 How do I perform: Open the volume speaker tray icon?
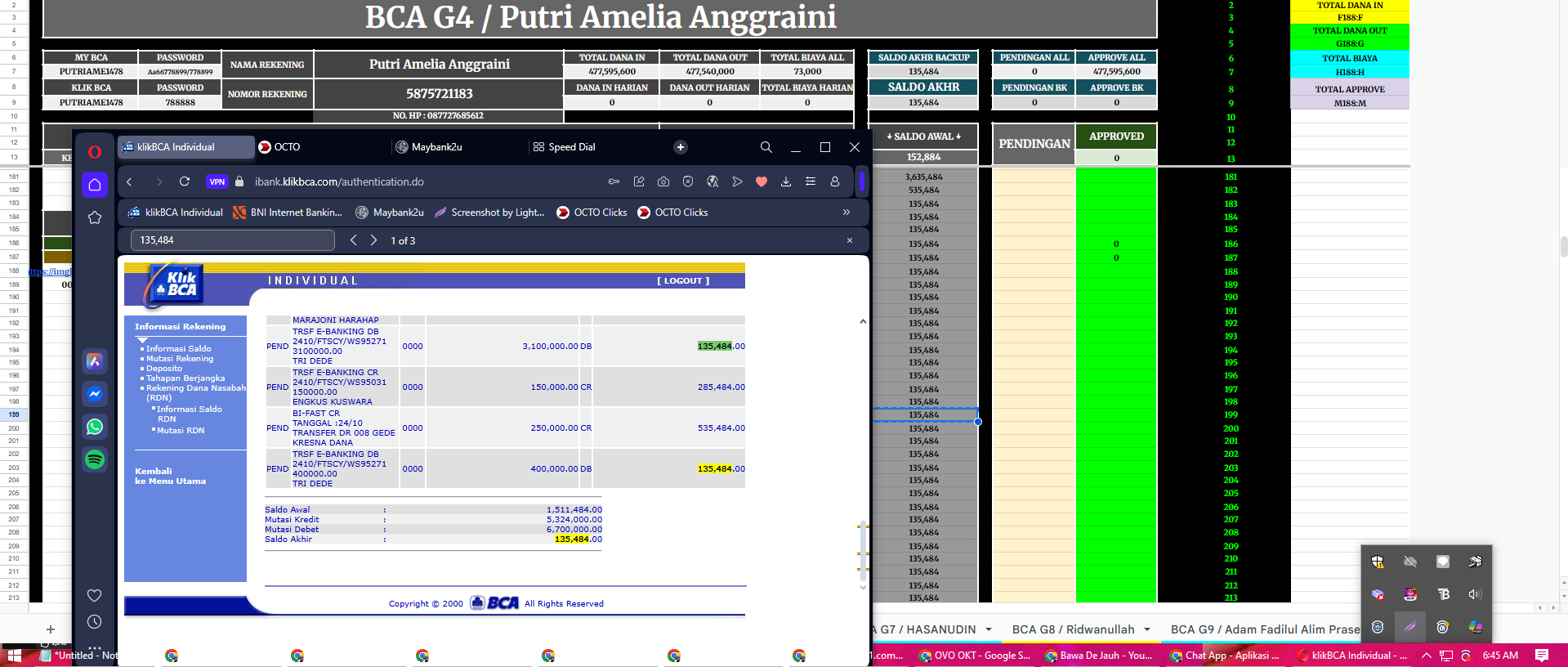pyautogui.click(x=1475, y=594)
